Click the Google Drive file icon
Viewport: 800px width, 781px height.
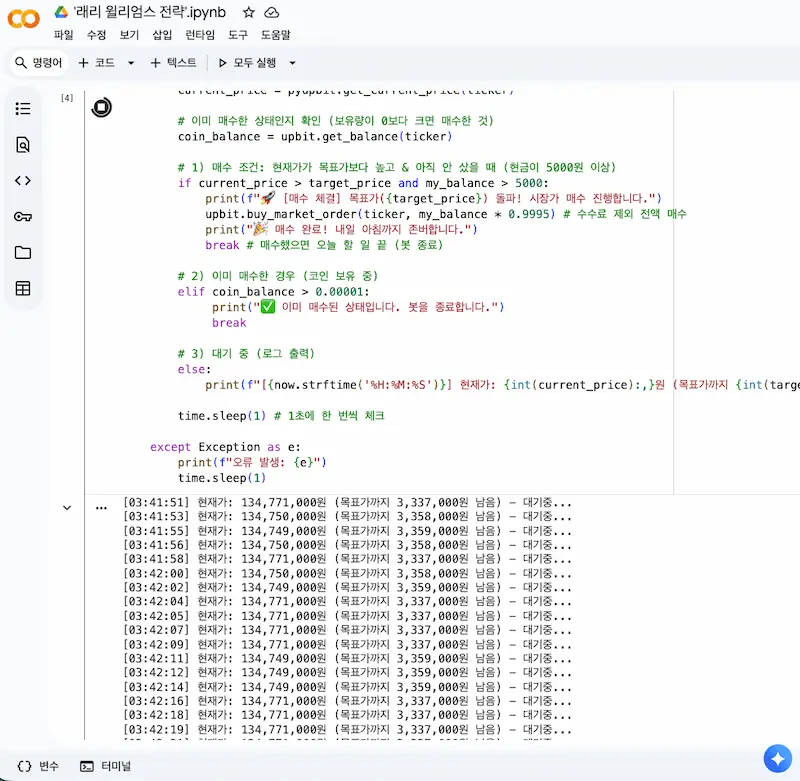click(61, 12)
